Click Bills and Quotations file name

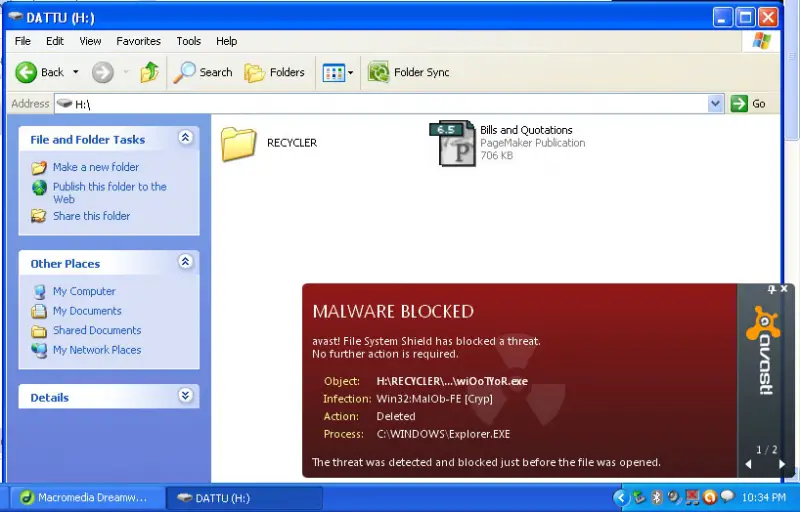[526, 130]
